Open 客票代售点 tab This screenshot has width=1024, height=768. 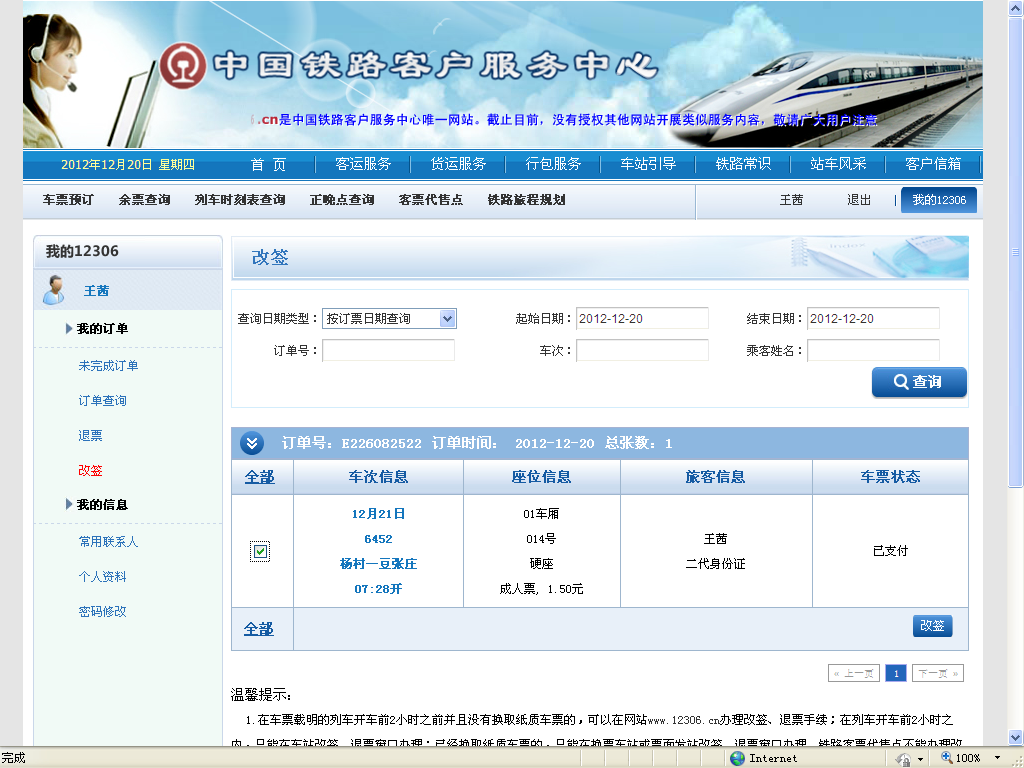pos(430,200)
